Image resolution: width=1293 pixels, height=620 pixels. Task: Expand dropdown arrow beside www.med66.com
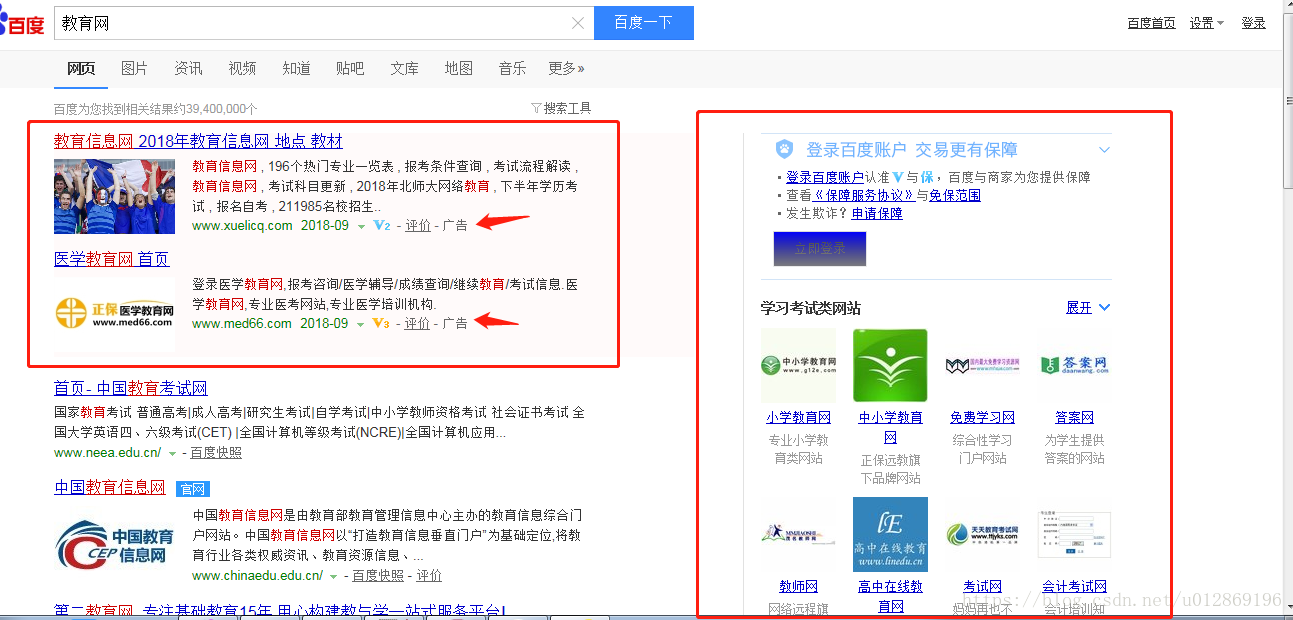[361, 325]
